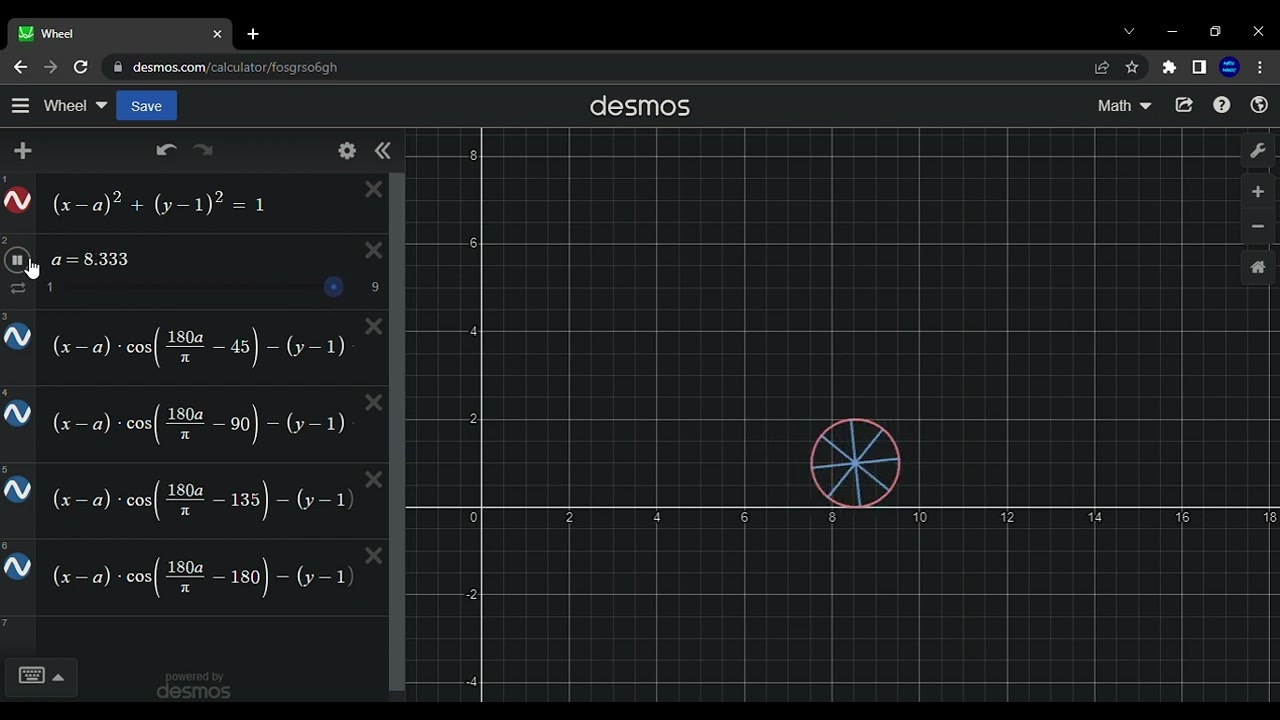Viewport: 1280px width, 720px height.
Task: Click the empty expression row 7
Action: point(212,634)
